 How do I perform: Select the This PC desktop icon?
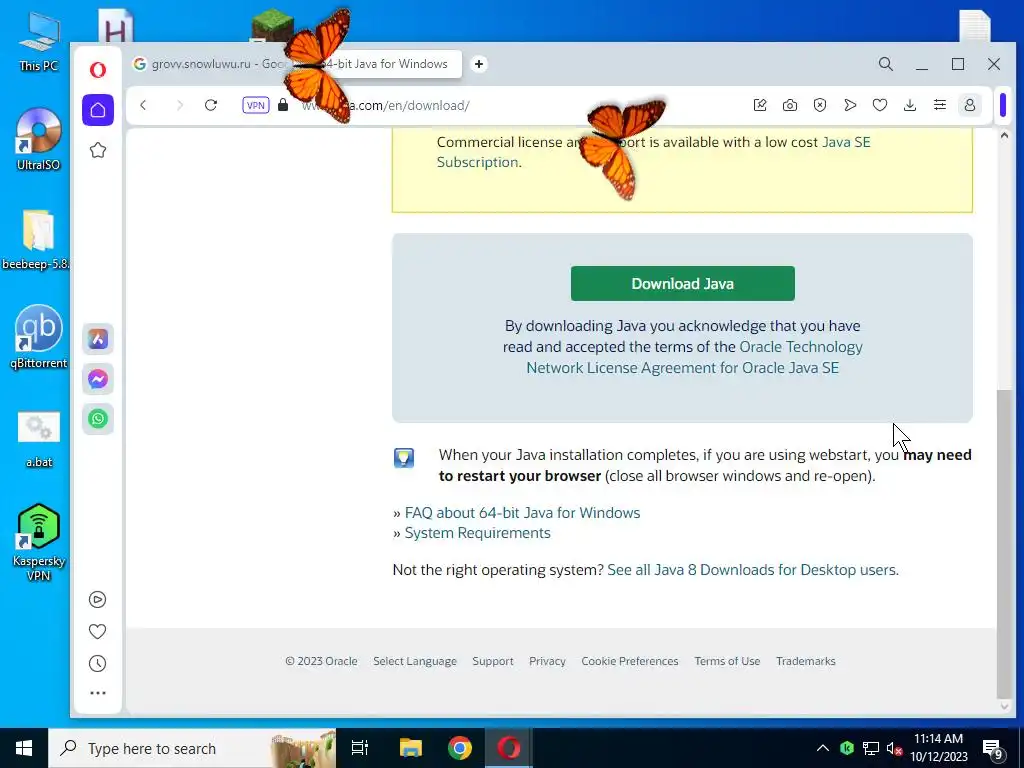pos(39,41)
